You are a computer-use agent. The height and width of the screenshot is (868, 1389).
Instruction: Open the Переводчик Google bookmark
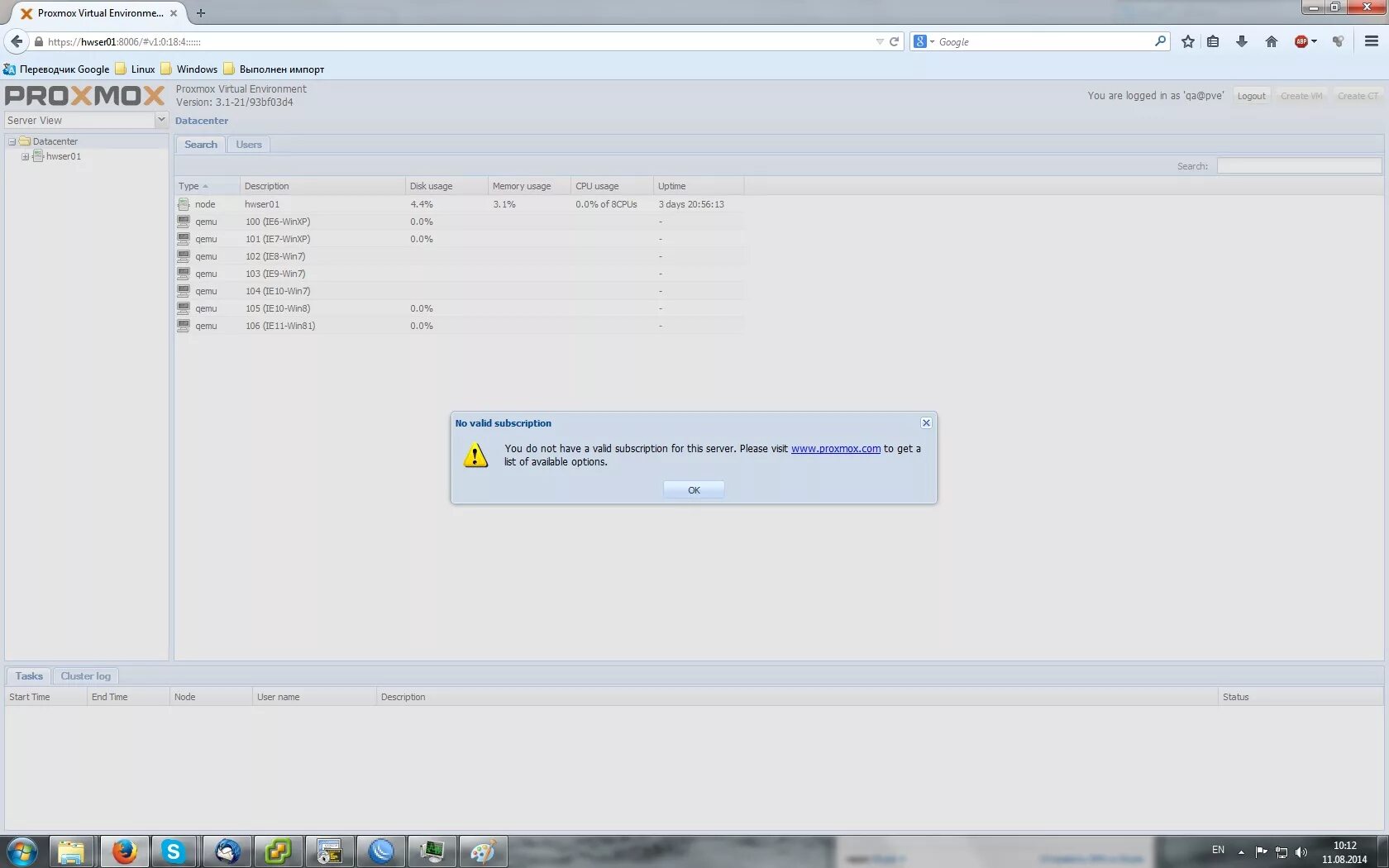[56, 69]
